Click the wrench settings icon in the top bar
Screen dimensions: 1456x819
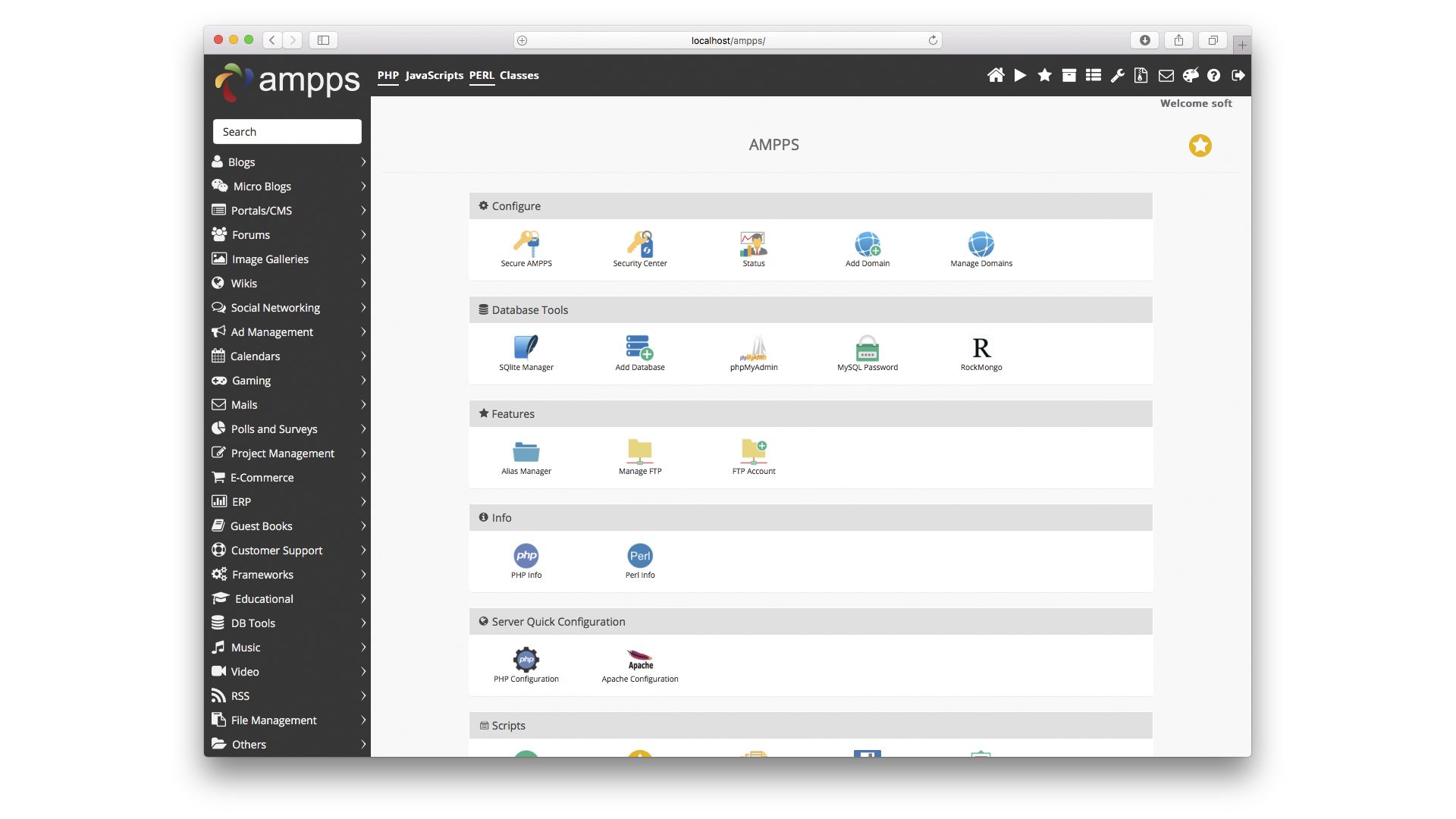pos(1117,75)
